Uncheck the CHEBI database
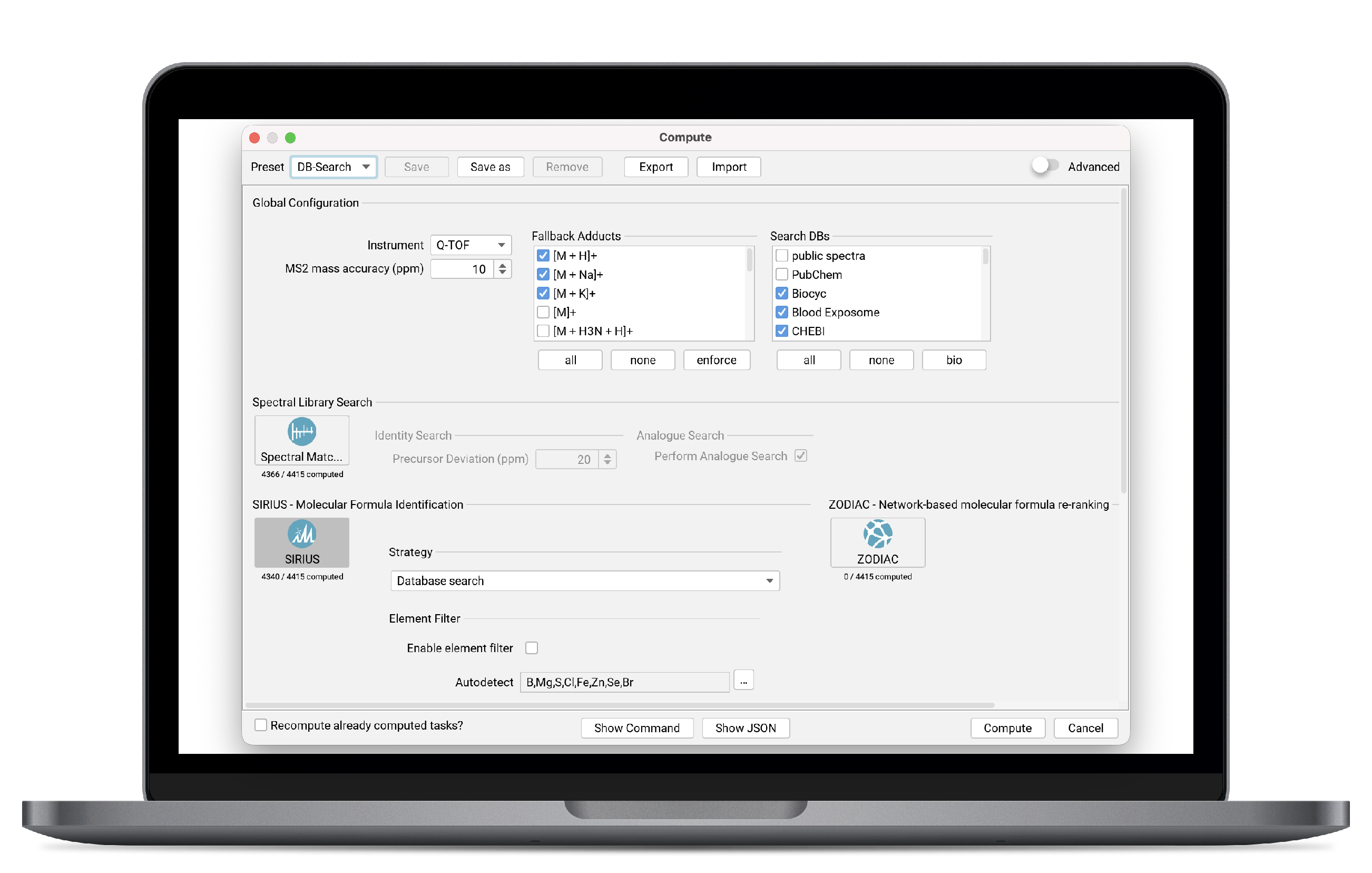The height and width of the screenshot is (873, 1372). tap(782, 331)
